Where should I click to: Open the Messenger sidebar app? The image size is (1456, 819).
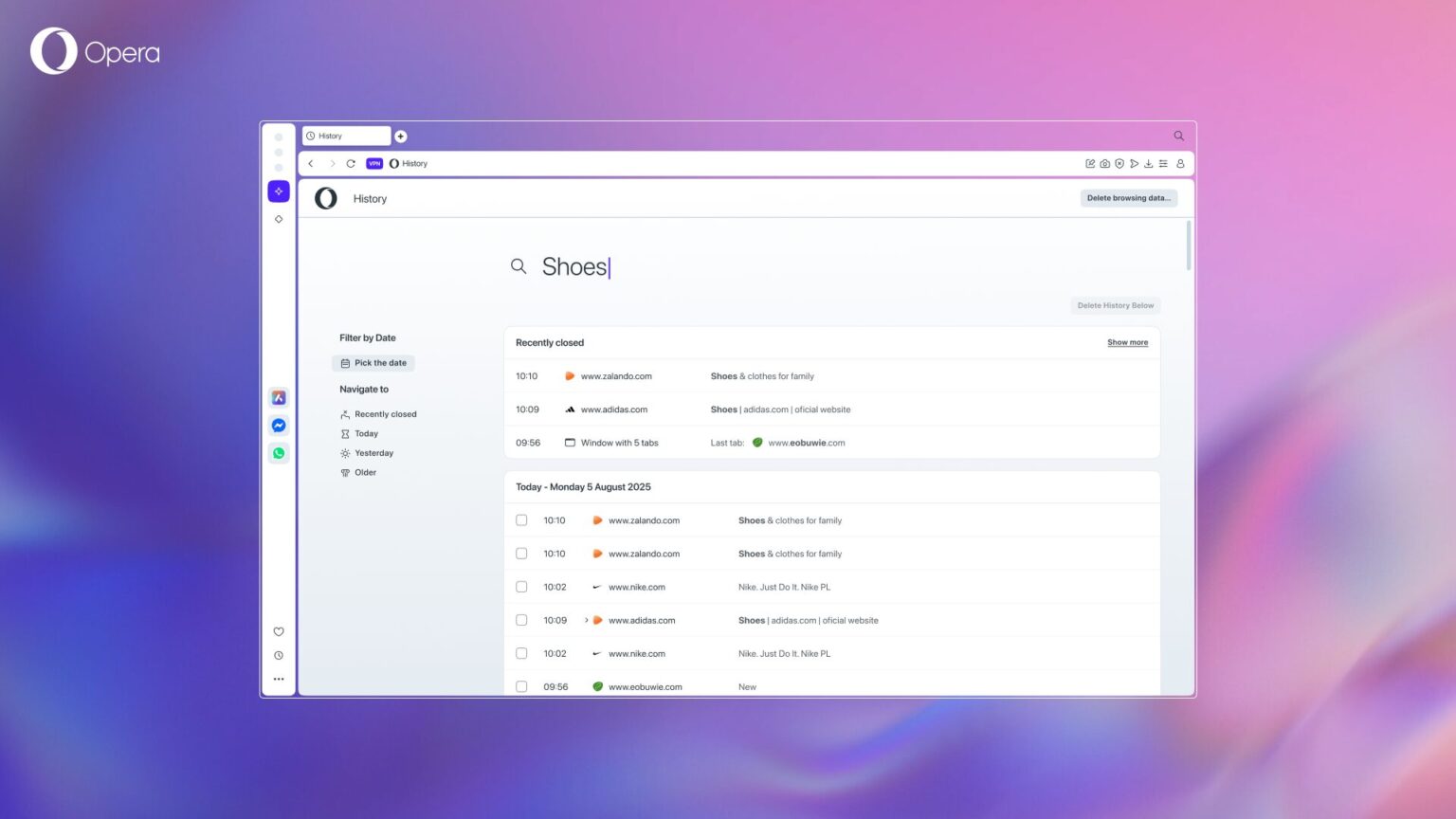click(278, 425)
